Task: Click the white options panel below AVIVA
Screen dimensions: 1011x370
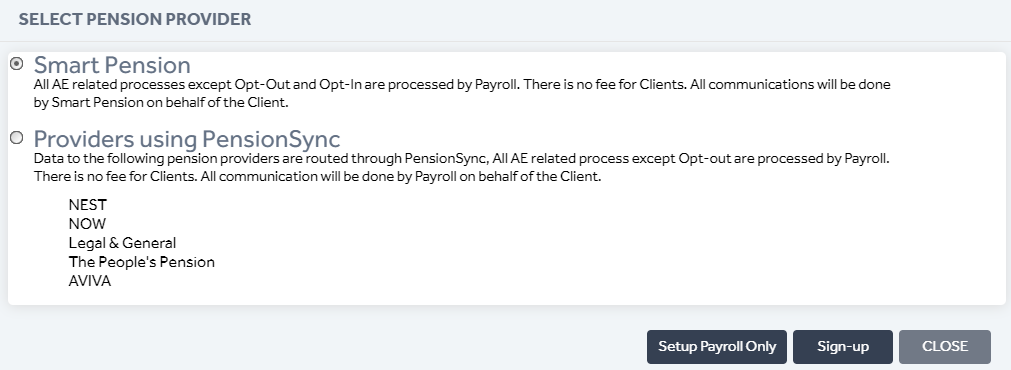Action: (x=506, y=297)
